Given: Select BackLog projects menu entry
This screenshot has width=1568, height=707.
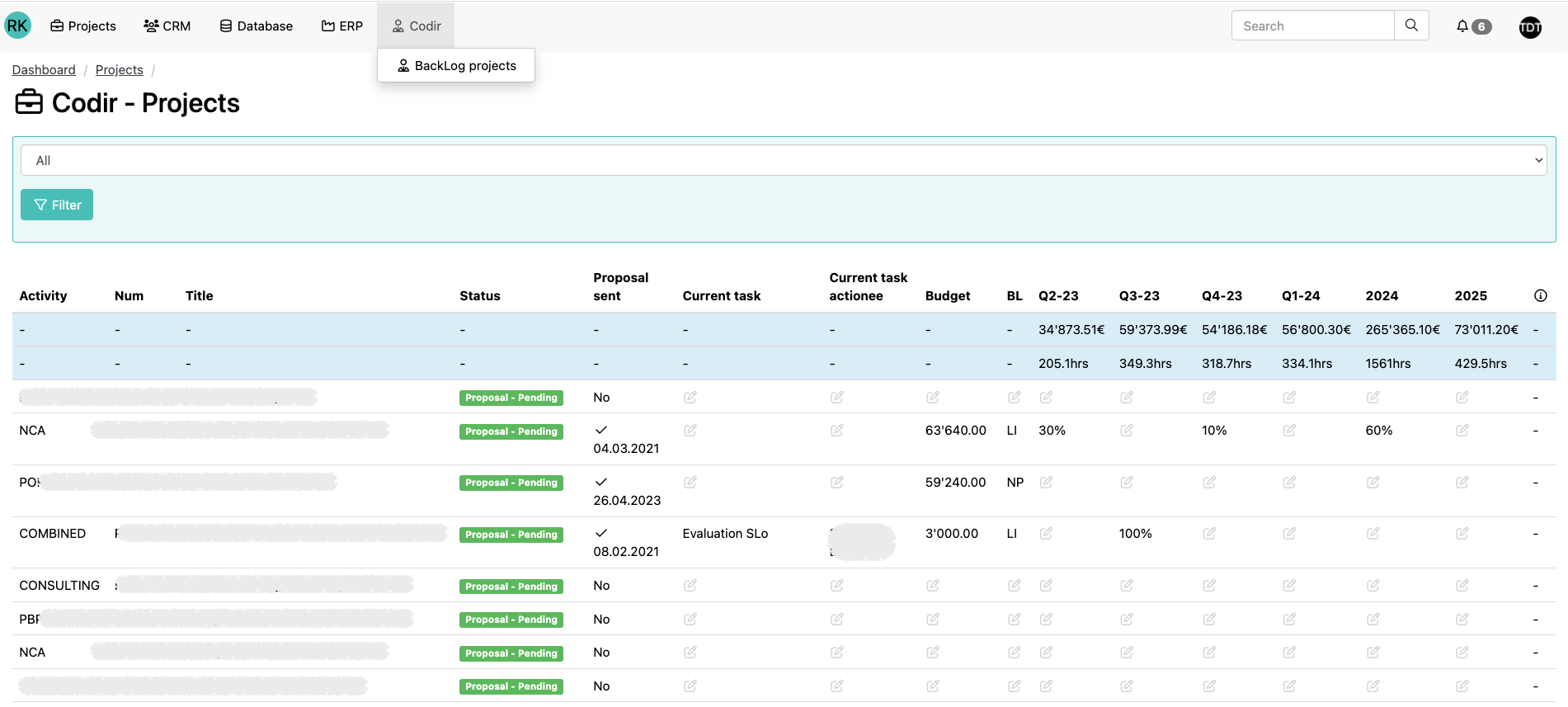Looking at the screenshot, I should click(456, 66).
